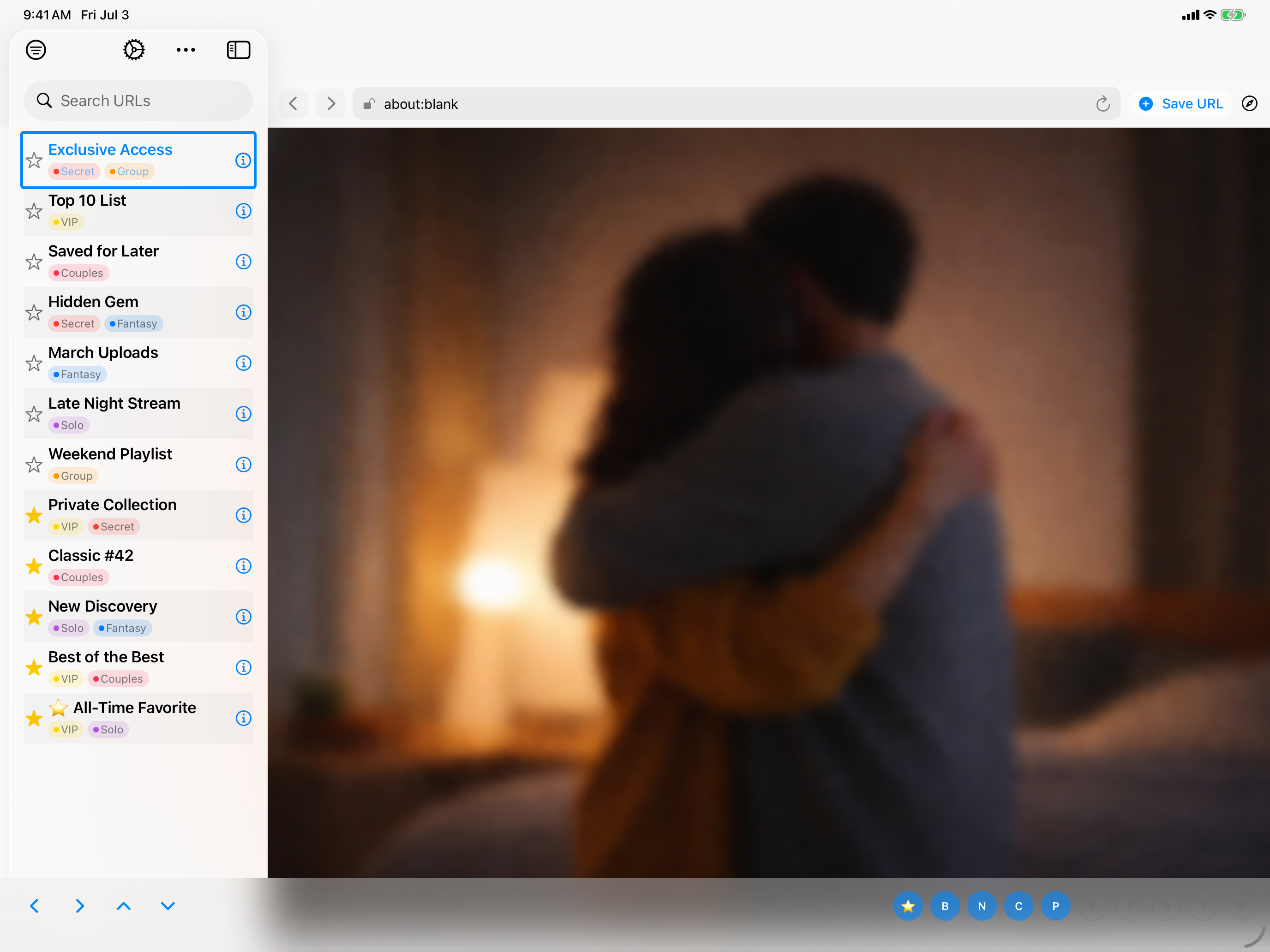Open the Top 10 List entry

click(138, 211)
